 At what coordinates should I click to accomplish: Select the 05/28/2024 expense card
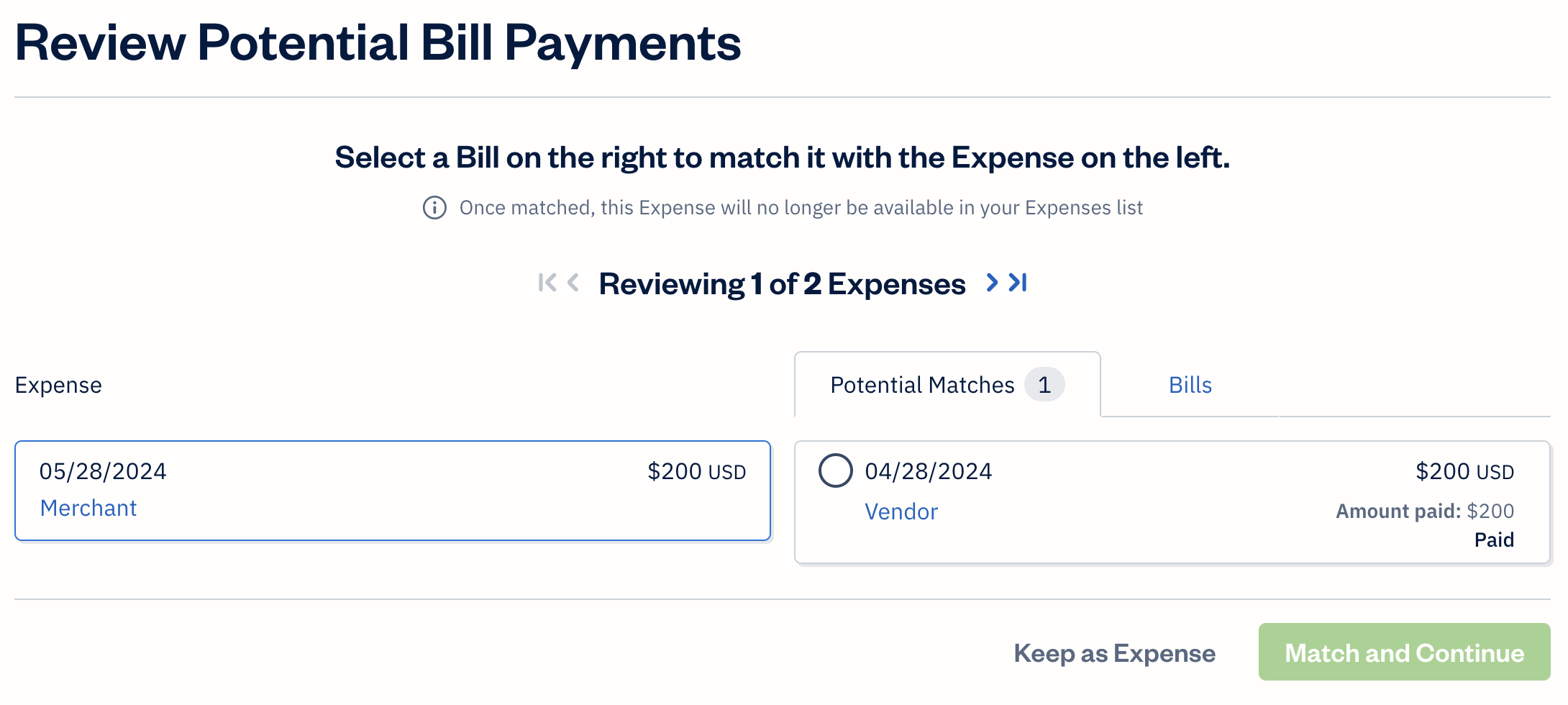click(x=393, y=491)
